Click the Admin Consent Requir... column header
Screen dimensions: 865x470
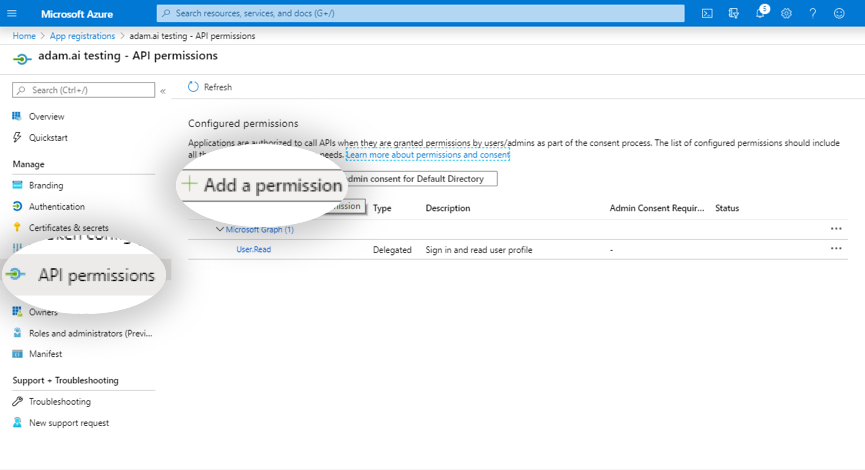click(x=656, y=208)
